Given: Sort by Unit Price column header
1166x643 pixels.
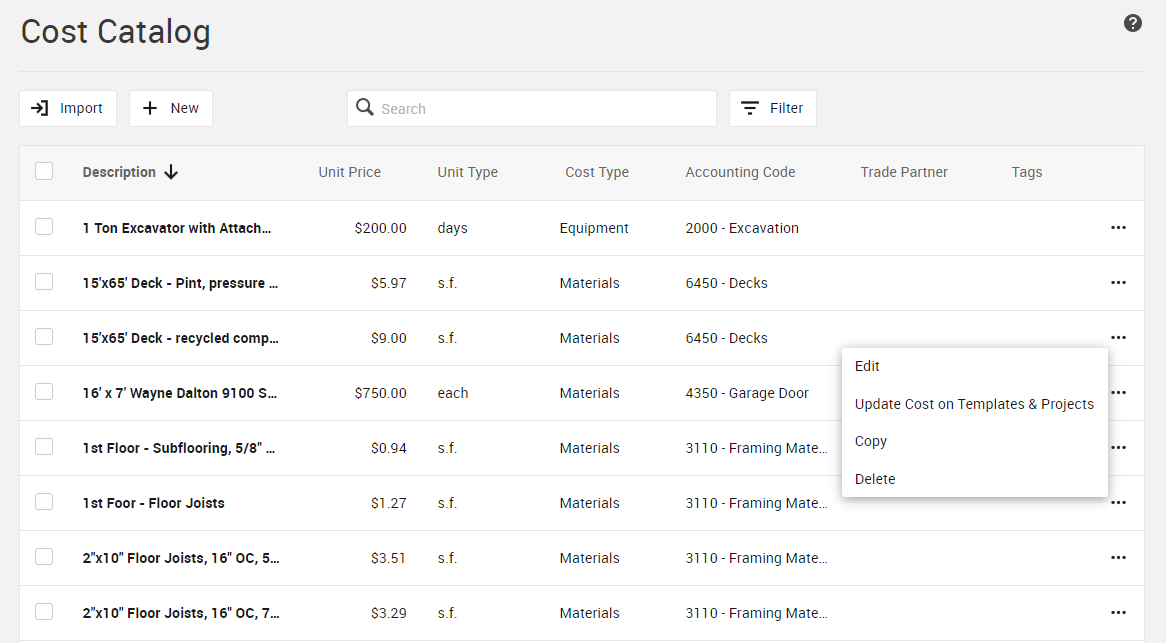Looking at the screenshot, I should pyautogui.click(x=350, y=172).
